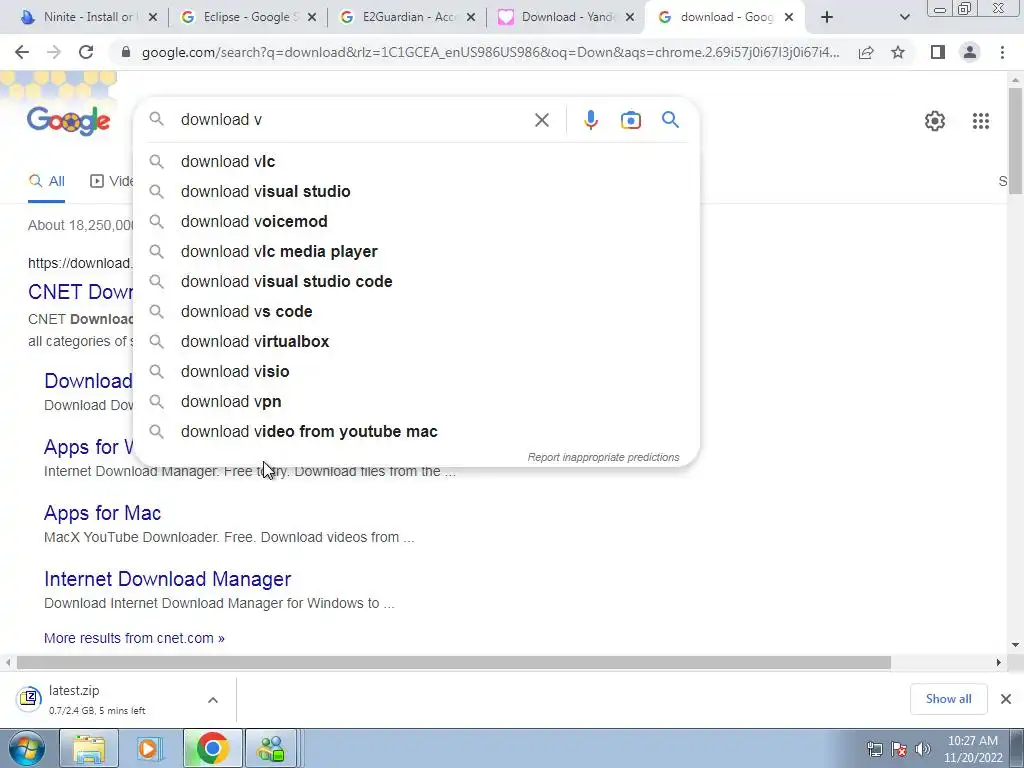Close the E2Guardian tab
The height and width of the screenshot is (768, 1024).
tap(471, 18)
